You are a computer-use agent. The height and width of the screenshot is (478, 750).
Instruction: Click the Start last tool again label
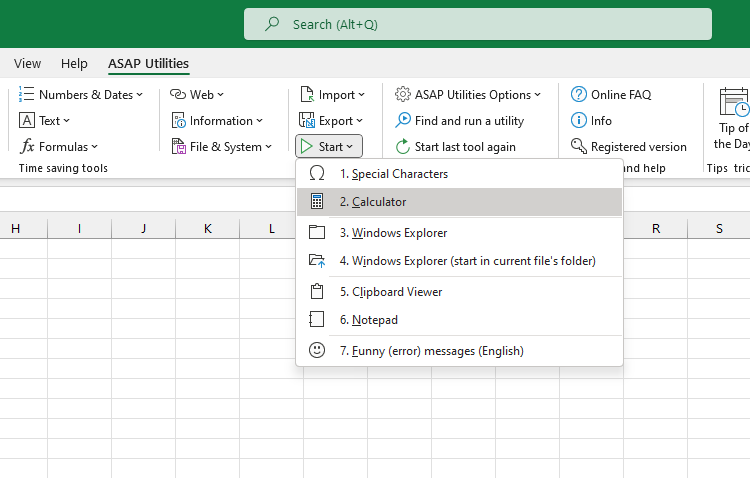[x=465, y=147]
